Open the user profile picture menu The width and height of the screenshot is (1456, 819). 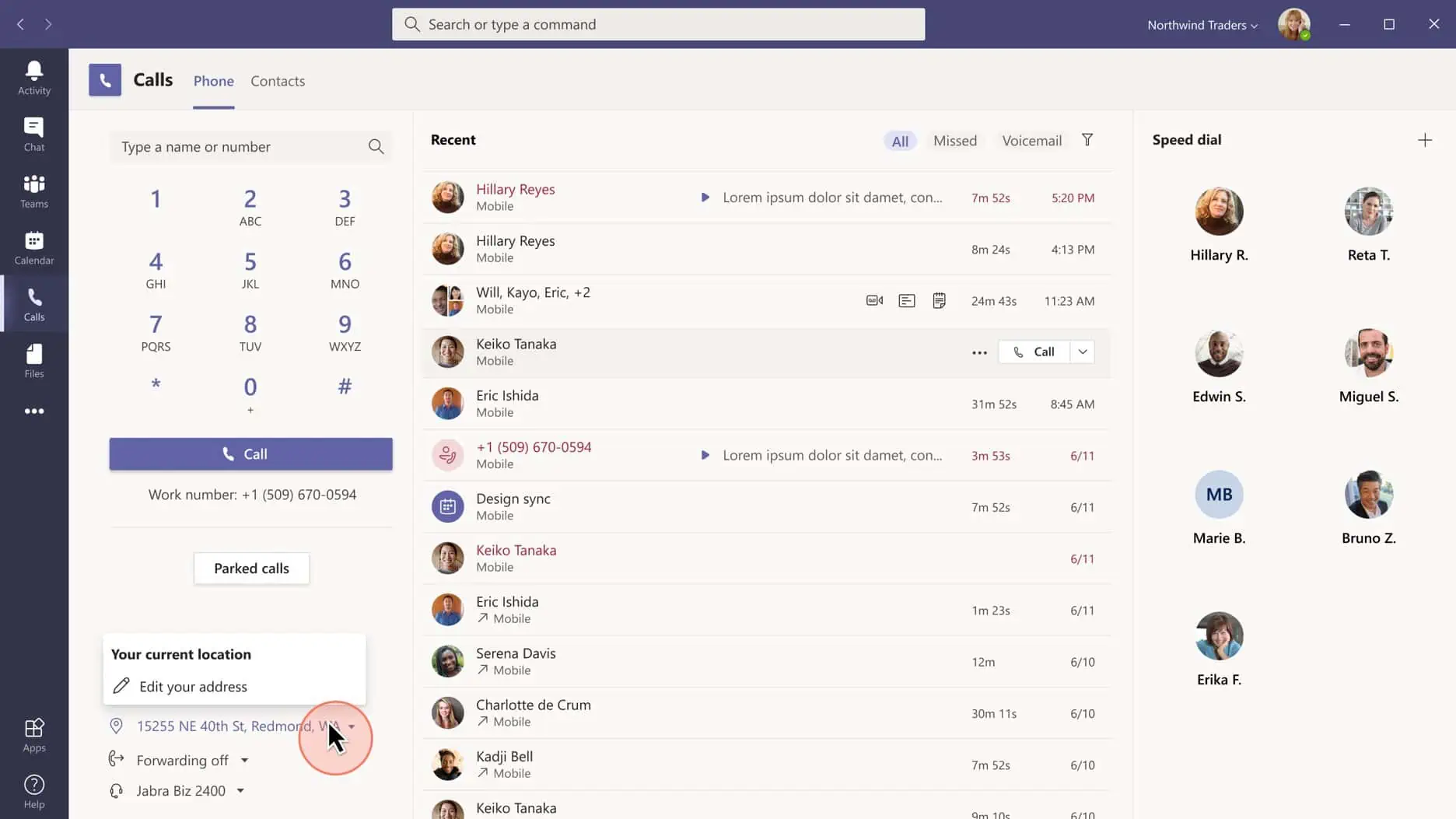tap(1294, 24)
